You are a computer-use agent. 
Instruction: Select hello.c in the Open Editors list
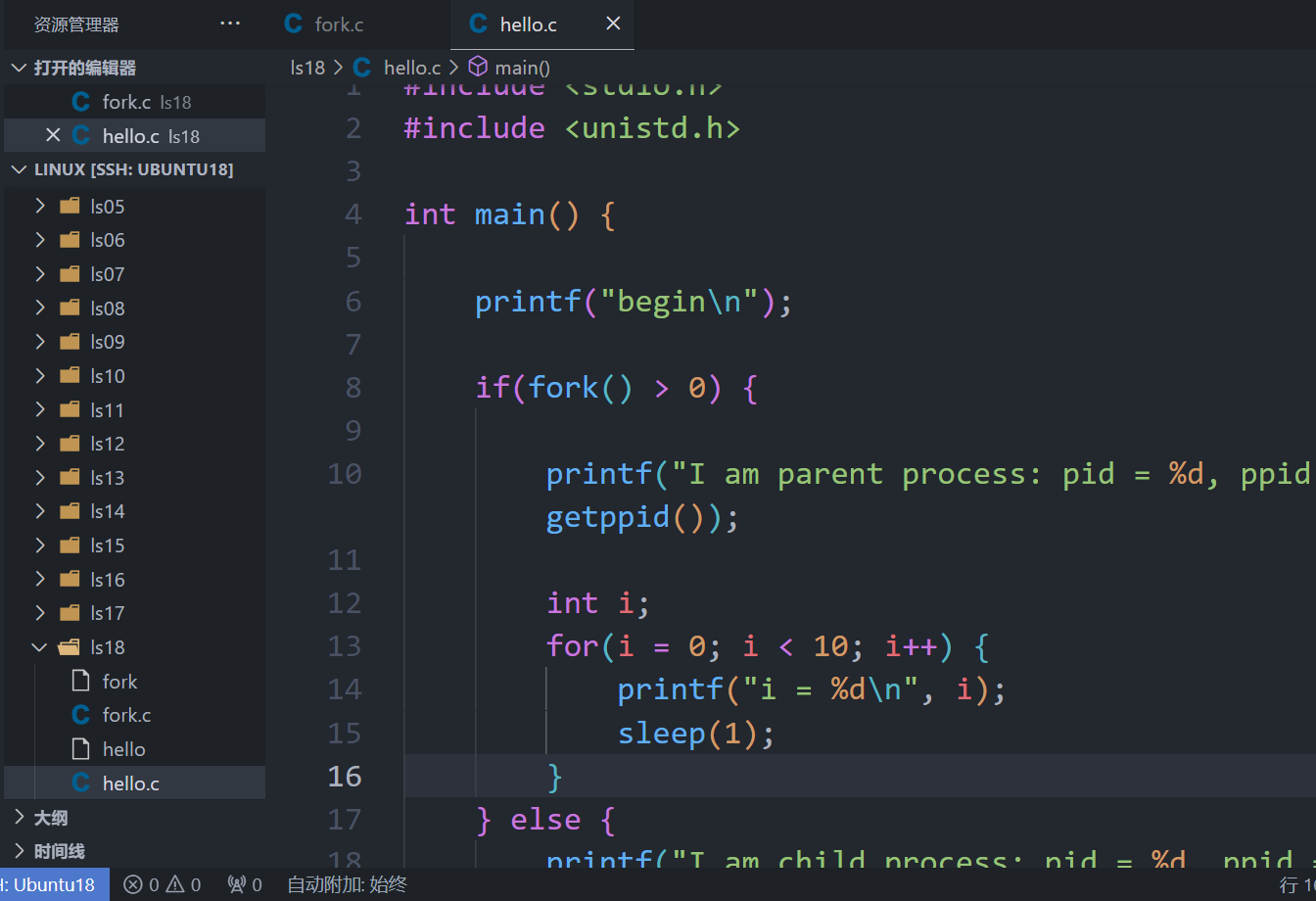click(x=135, y=136)
